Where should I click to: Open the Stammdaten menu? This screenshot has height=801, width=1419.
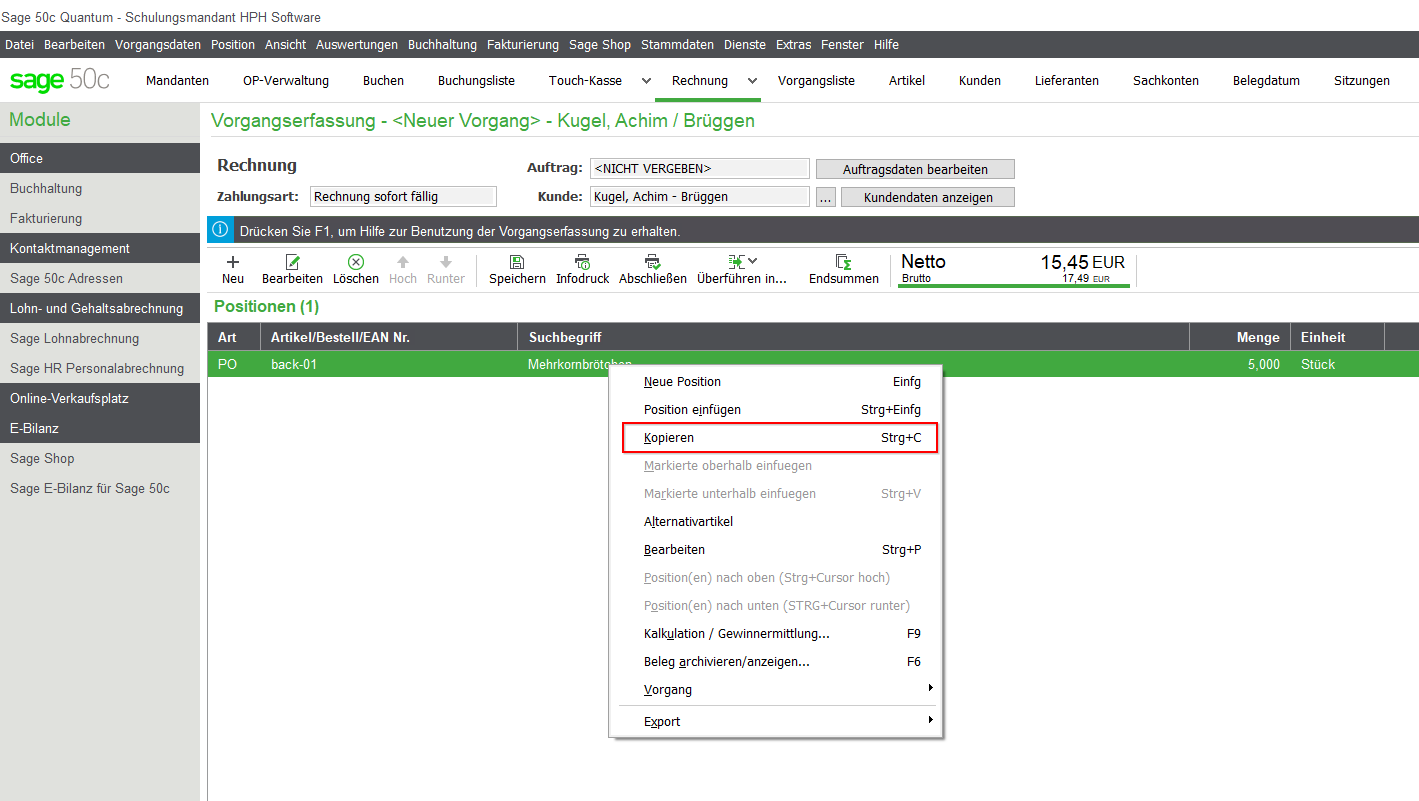[x=677, y=45]
